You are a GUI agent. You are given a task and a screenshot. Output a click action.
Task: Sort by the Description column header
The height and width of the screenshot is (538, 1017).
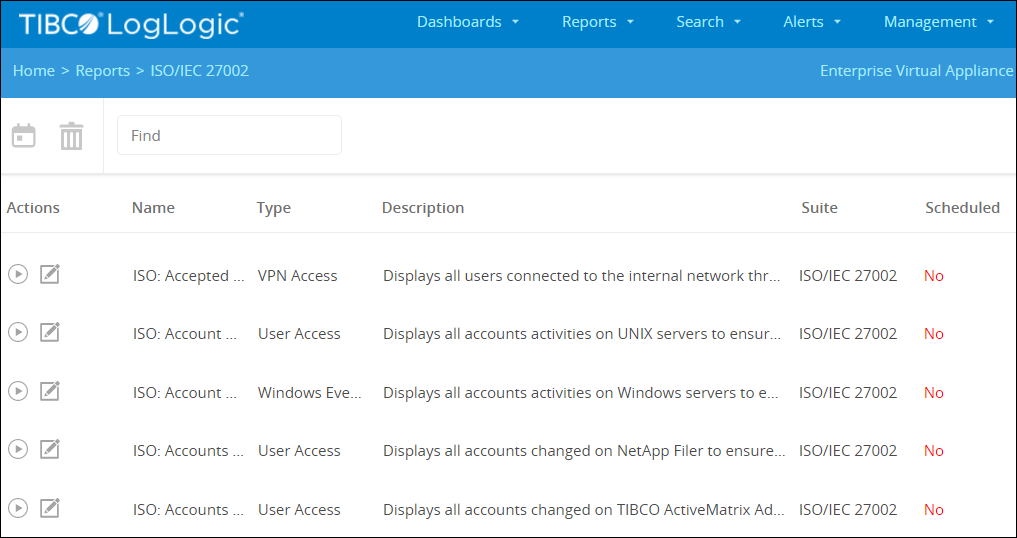coord(423,208)
